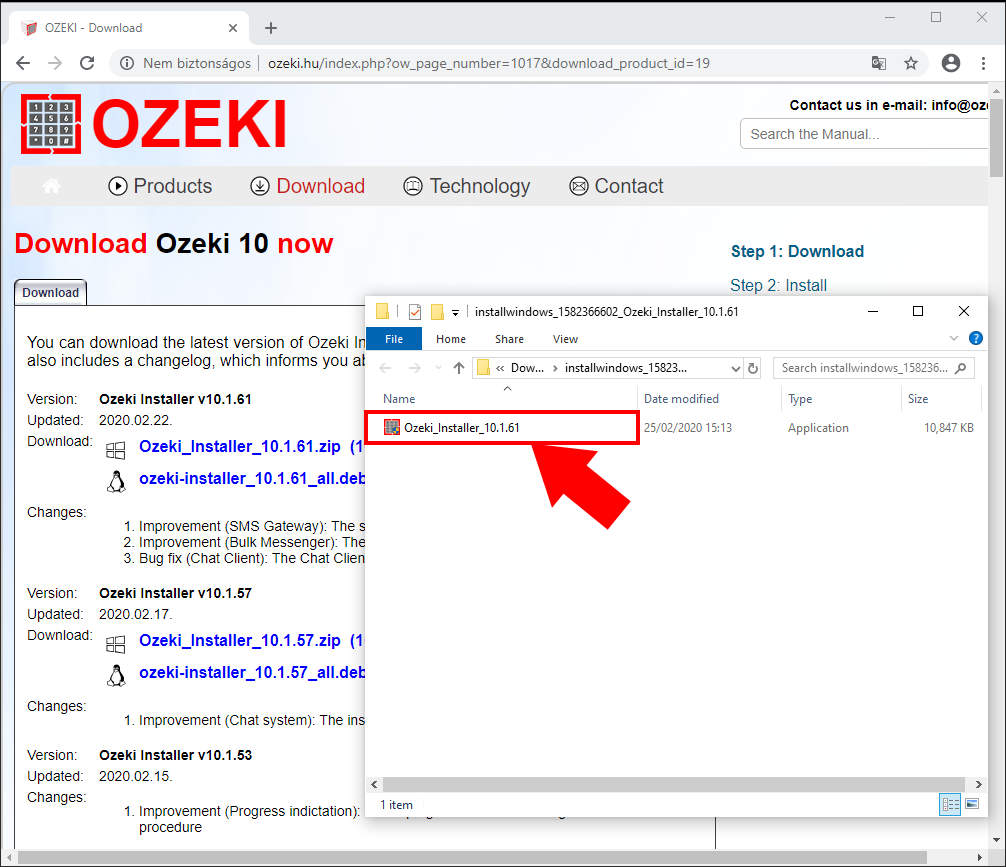The image size is (1006, 867).
Task: Download Ozeki_Installer_10.1.57.zip
Action: [240, 640]
